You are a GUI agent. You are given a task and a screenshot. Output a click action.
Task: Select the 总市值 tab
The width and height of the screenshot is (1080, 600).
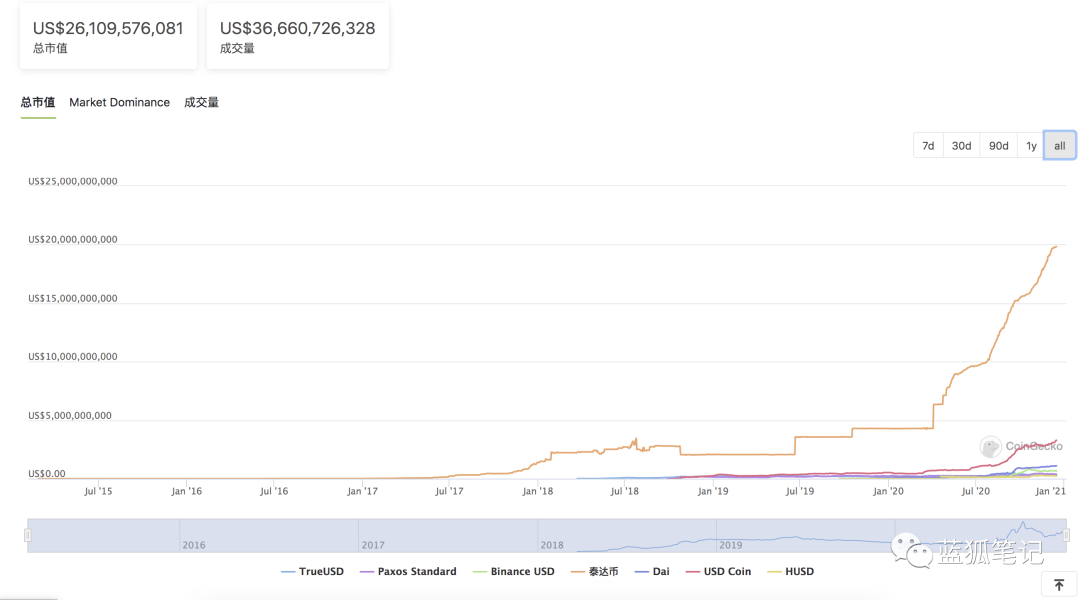click(38, 103)
